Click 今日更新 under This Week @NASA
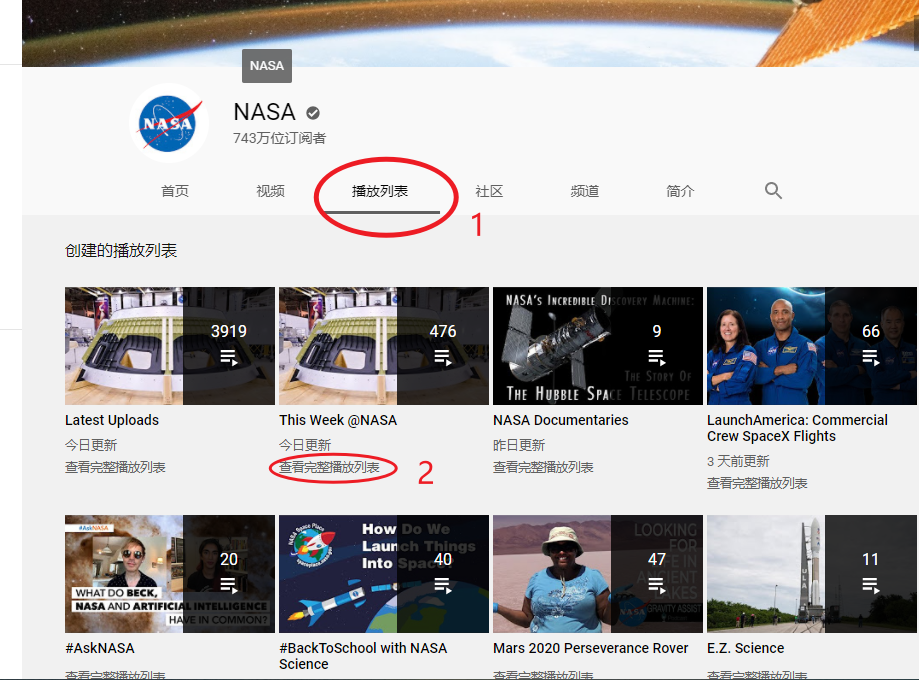Viewport: 919px width, 680px height. [305, 445]
